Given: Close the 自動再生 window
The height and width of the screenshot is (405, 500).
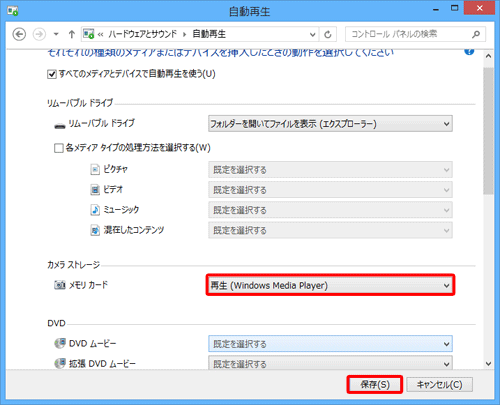Looking at the screenshot, I should pyautogui.click(x=479, y=8).
